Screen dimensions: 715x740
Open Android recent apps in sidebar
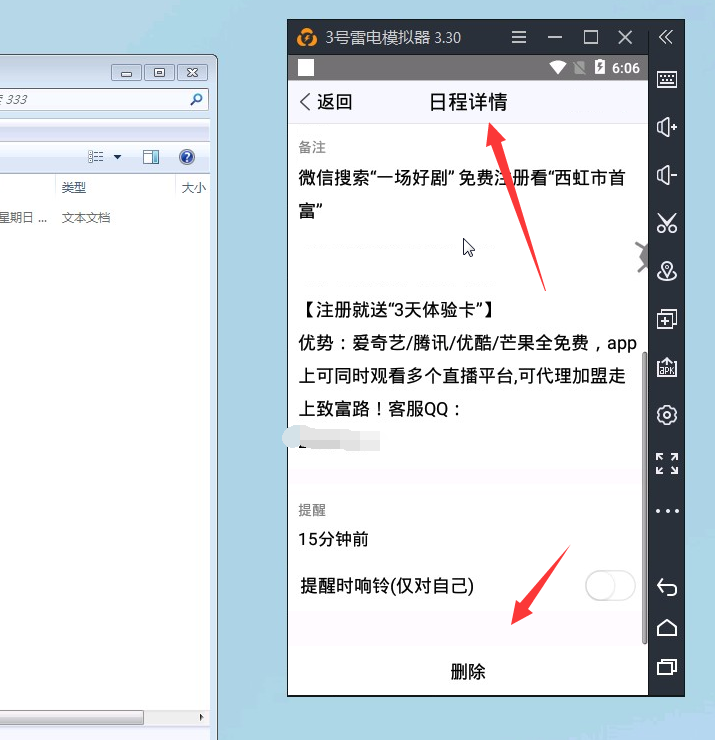click(x=666, y=667)
